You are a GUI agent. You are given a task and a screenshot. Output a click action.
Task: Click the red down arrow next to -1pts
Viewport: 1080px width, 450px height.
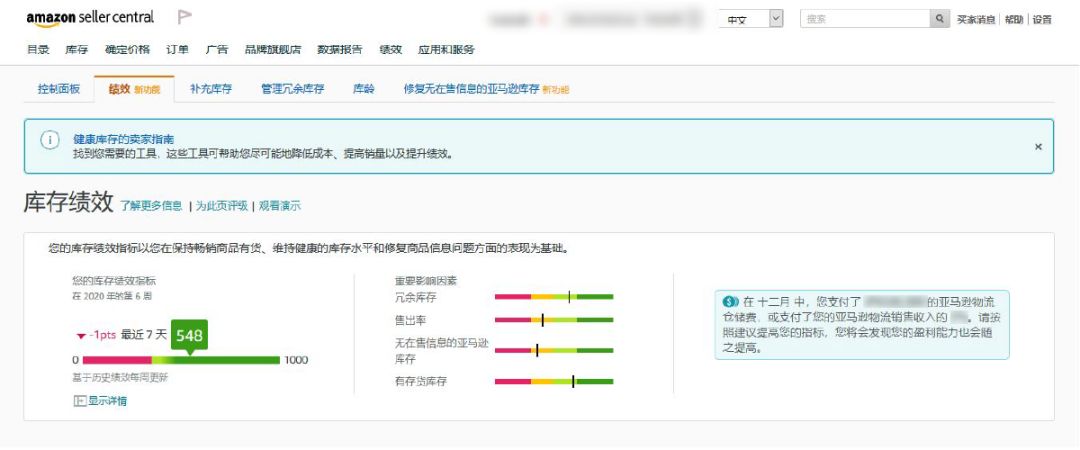click(81, 336)
